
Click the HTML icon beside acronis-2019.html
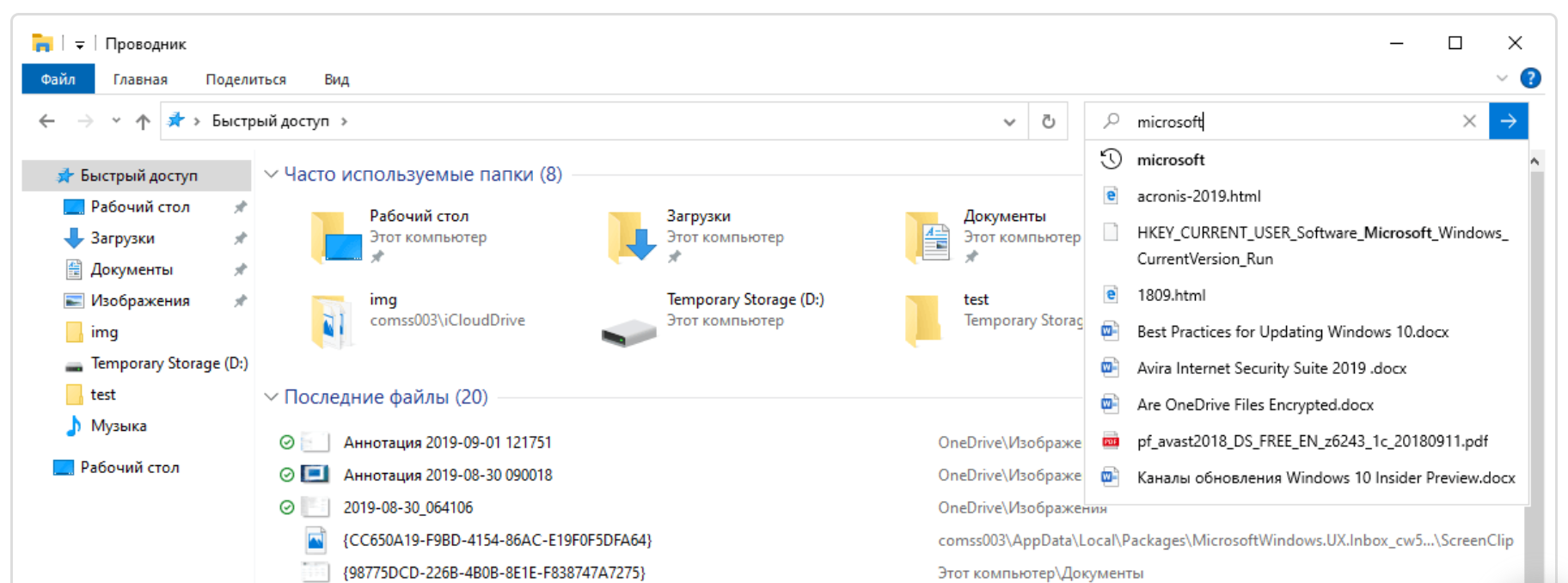pyautogui.click(x=1111, y=196)
